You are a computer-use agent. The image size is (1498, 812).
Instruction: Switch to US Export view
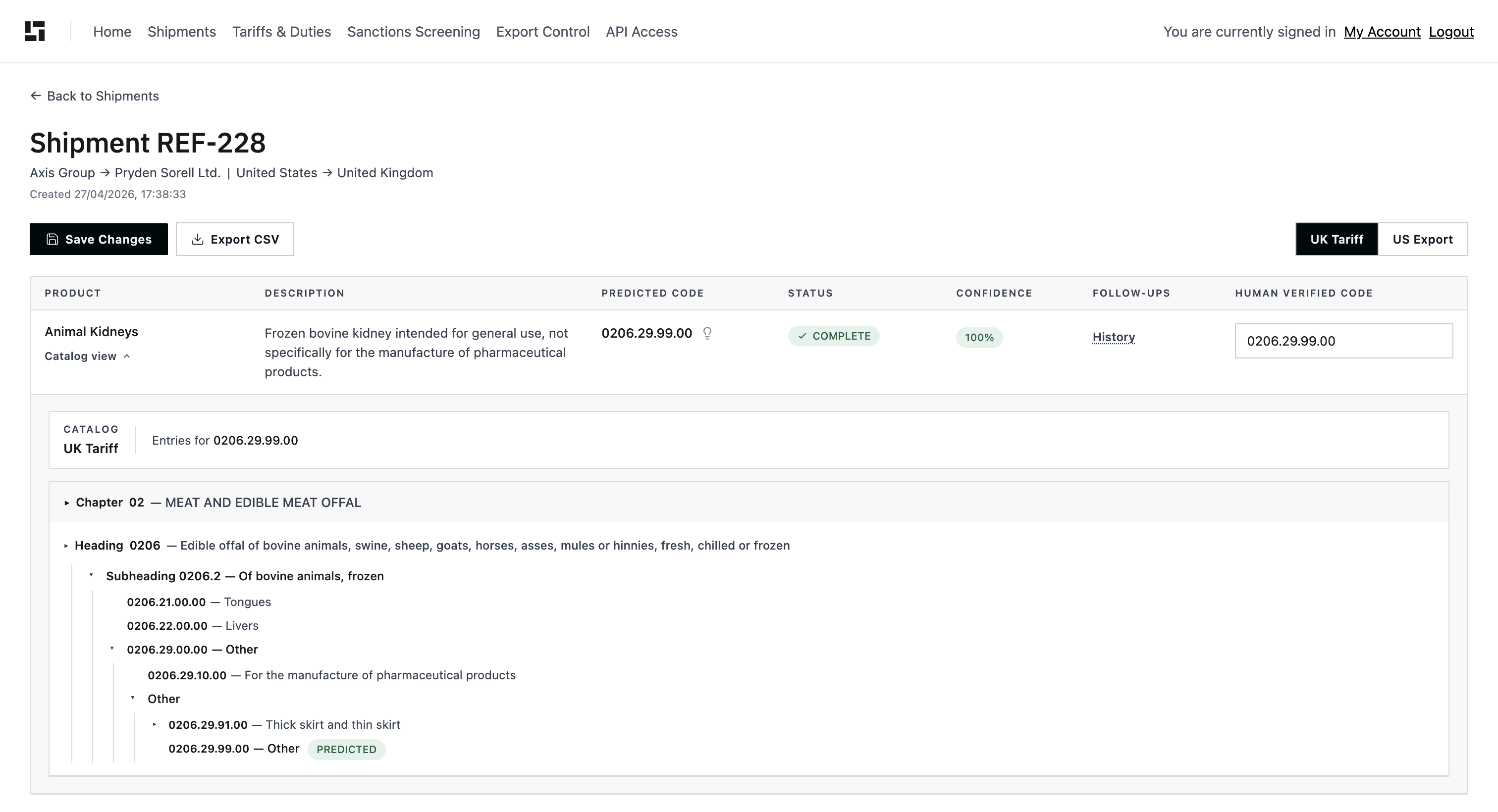(1422, 240)
